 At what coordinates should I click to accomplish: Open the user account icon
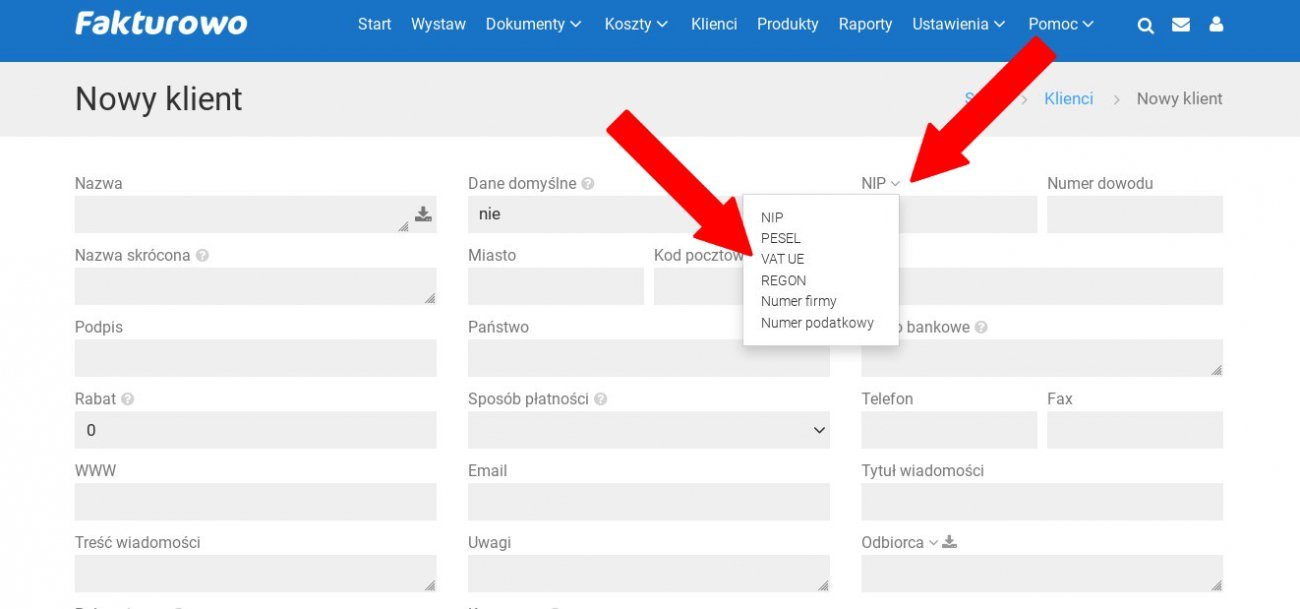click(1216, 25)
